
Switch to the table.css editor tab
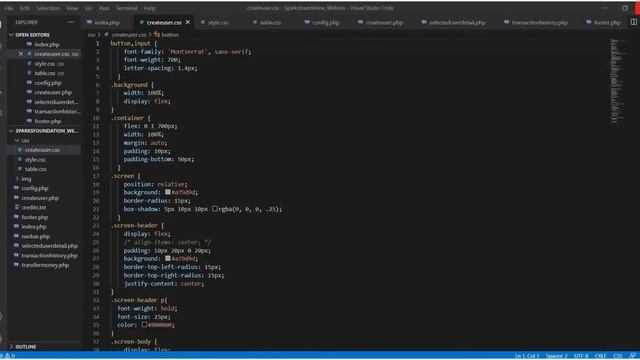[x=270, y=22]
